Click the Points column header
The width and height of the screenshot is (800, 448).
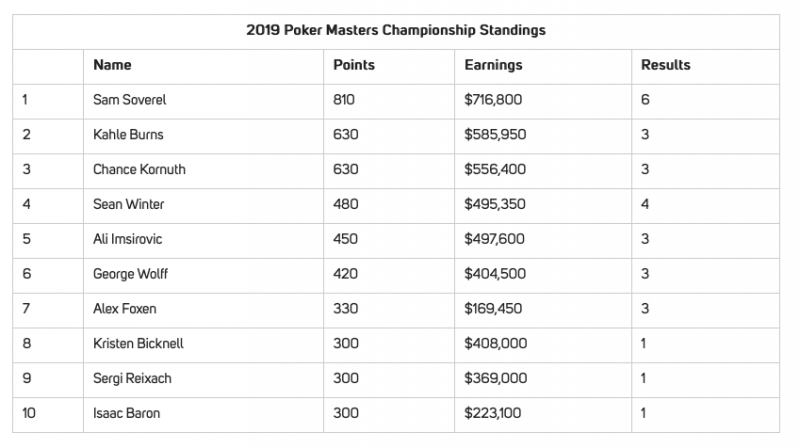click(353, 65)
